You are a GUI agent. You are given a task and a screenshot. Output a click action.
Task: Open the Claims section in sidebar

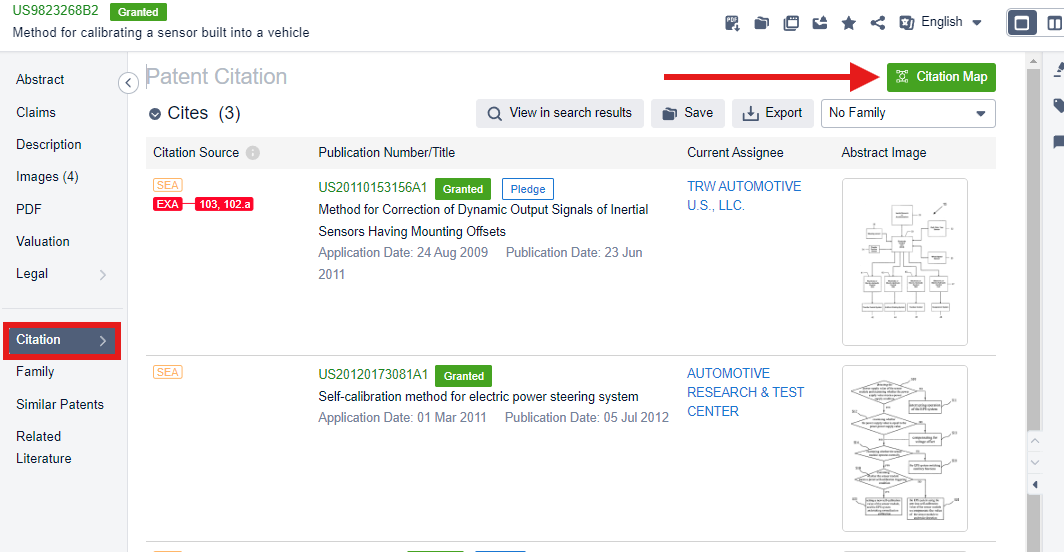coord(36,112)
